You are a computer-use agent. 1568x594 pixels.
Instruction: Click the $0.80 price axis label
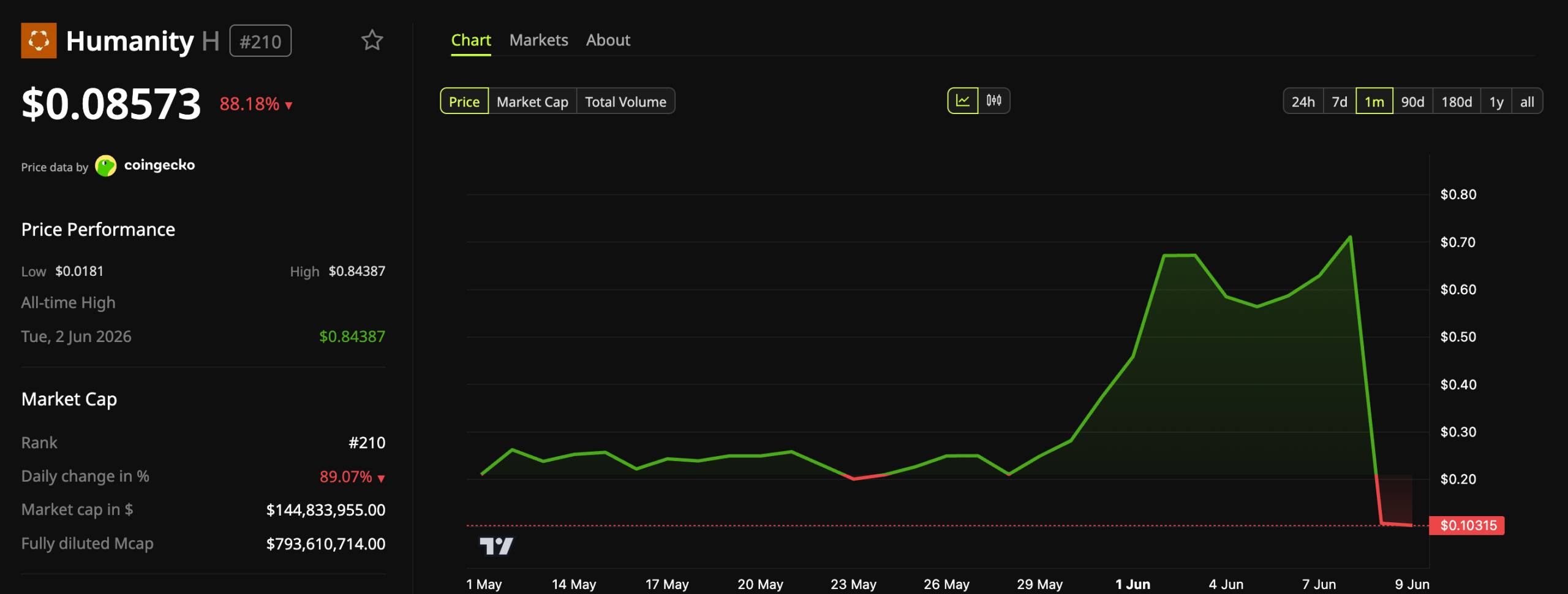tap(1458, 195)
